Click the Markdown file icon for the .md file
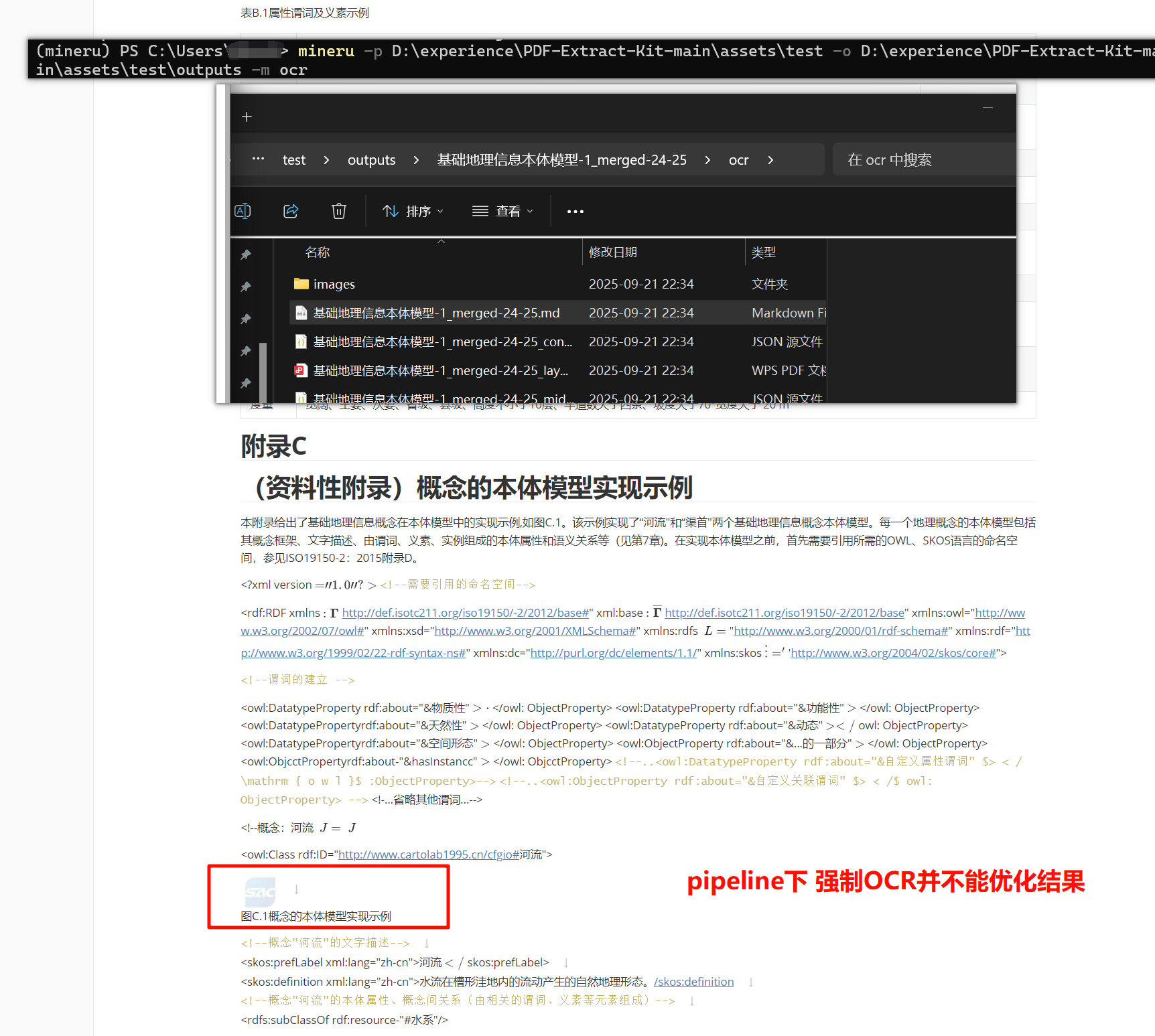The image size is (1155, 1036). 300,312
